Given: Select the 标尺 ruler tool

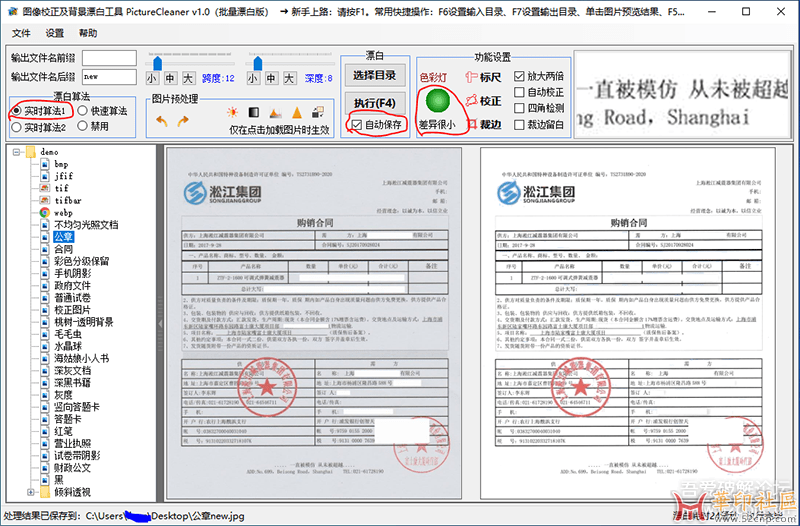Looking at the screenshot, I should [483, 77].
